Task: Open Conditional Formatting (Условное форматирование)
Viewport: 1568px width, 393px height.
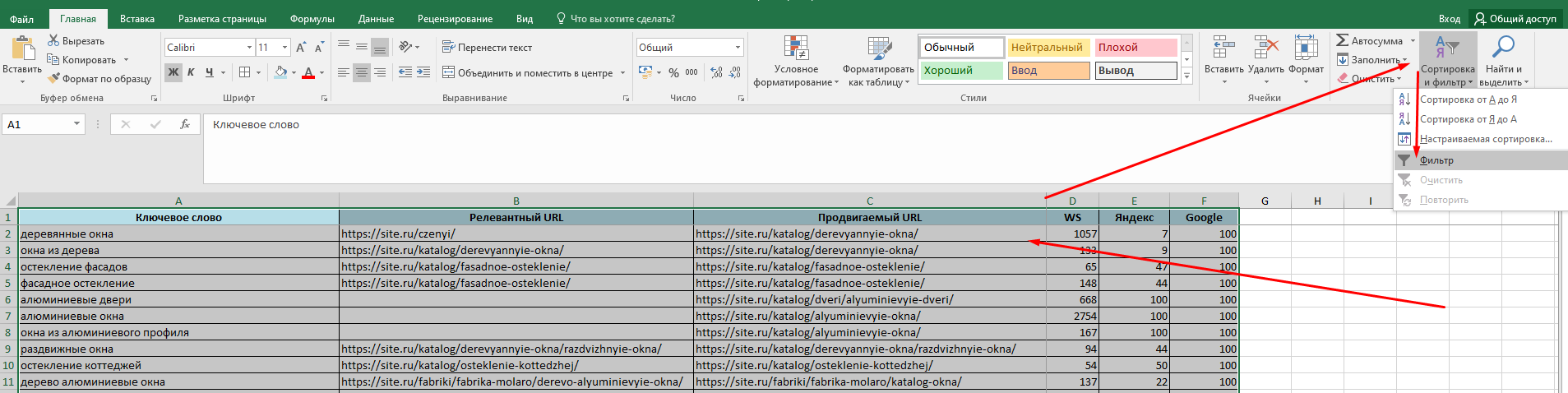Action: click(796, 62)
